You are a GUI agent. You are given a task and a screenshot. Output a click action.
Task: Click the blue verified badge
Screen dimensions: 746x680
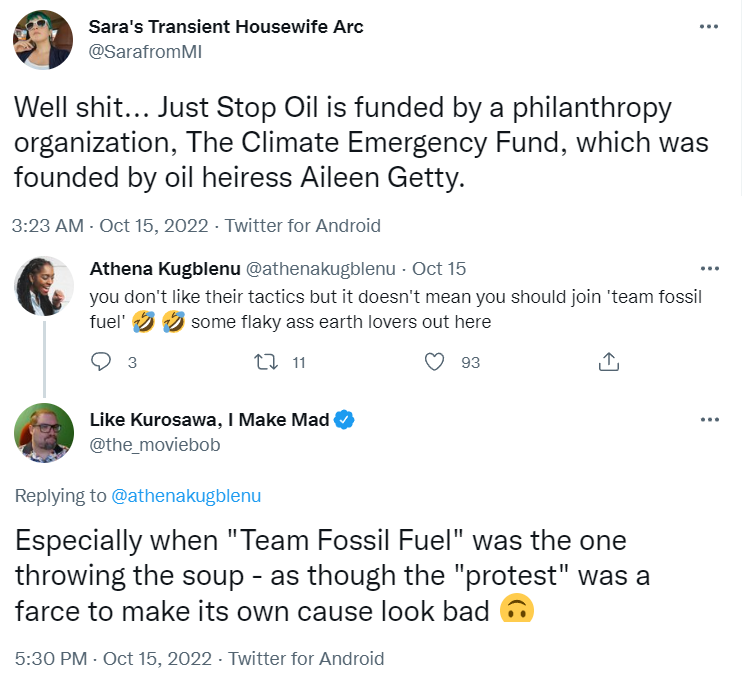click(x=344, y=420)
